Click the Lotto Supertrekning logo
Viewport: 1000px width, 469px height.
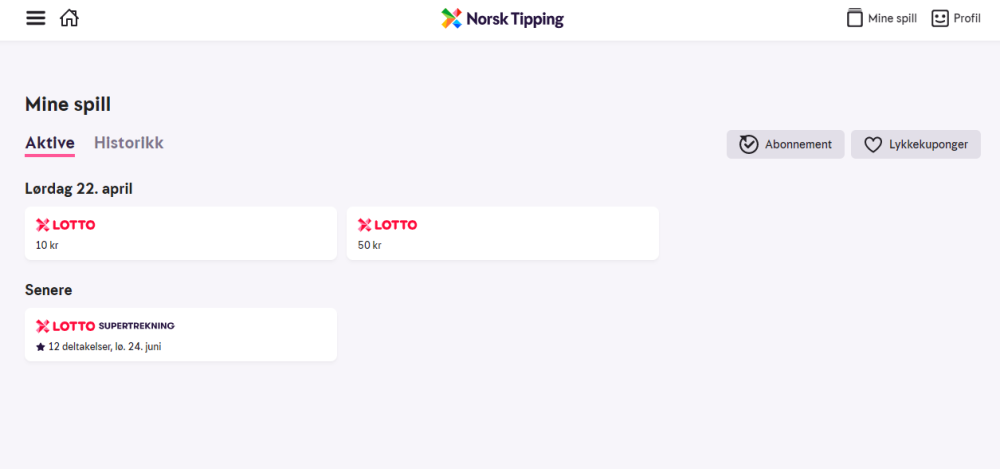105,326
